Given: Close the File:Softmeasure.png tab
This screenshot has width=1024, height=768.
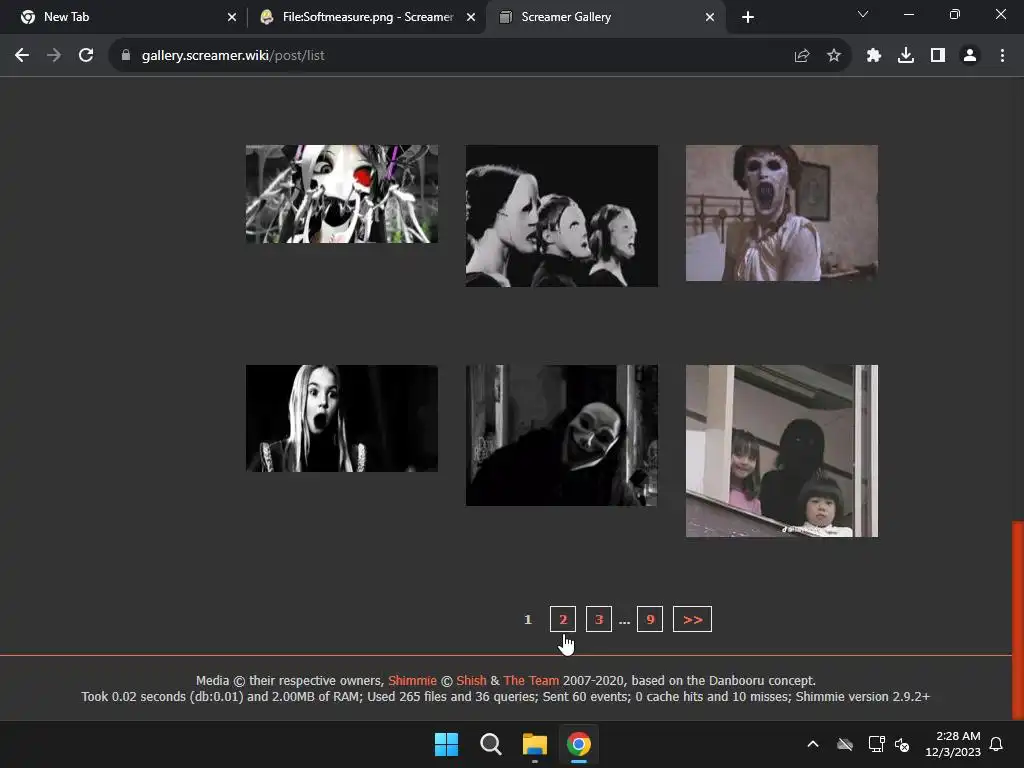Looking at the screenshot, I should click(471, 17).
